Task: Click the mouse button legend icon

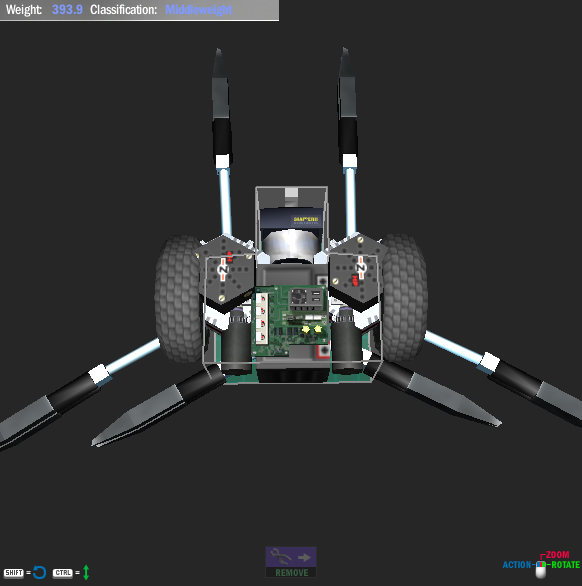Action: (541, 569)
